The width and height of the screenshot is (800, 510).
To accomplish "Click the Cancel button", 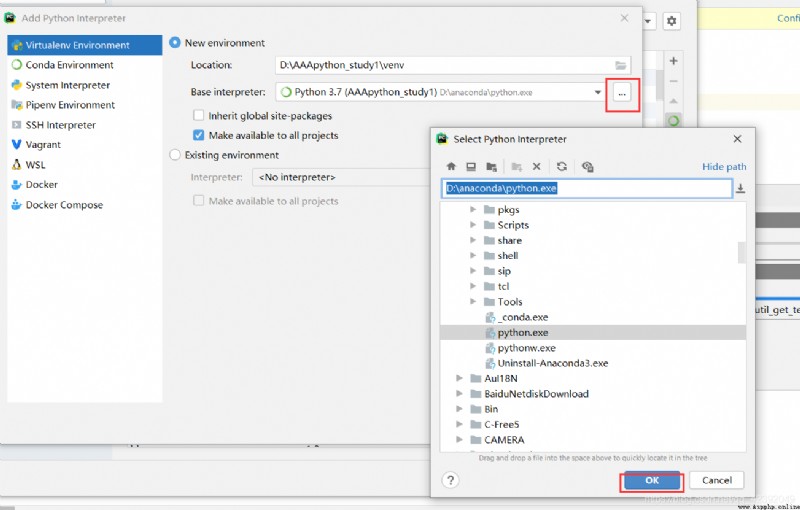I will [716, 480].
